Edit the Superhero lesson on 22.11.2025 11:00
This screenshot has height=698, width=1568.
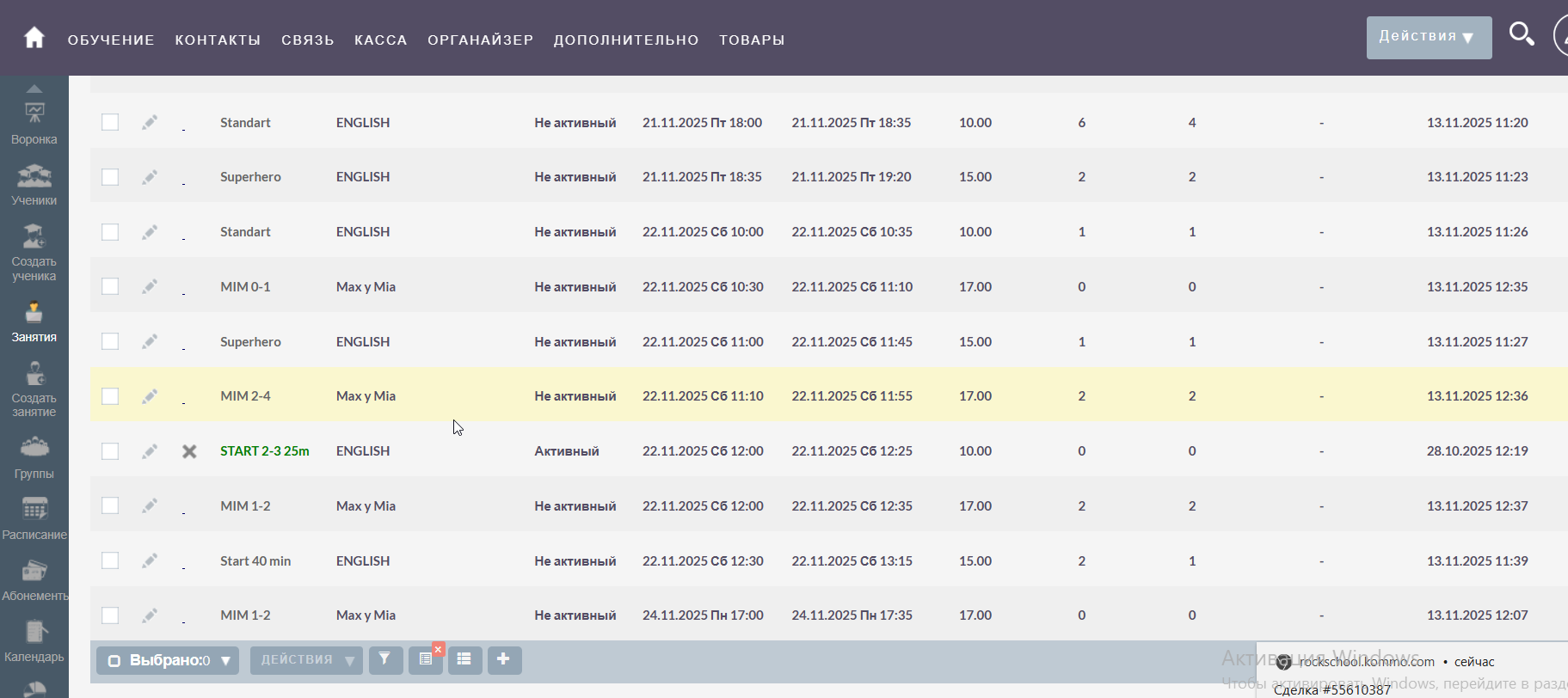[x=150, y=341]
